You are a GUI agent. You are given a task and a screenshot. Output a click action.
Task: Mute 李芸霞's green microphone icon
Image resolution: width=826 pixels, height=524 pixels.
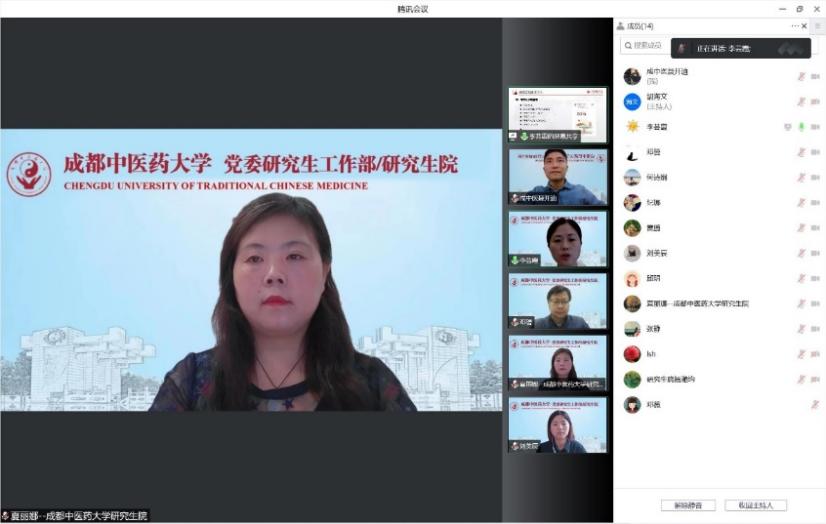(x=801, y=127)
